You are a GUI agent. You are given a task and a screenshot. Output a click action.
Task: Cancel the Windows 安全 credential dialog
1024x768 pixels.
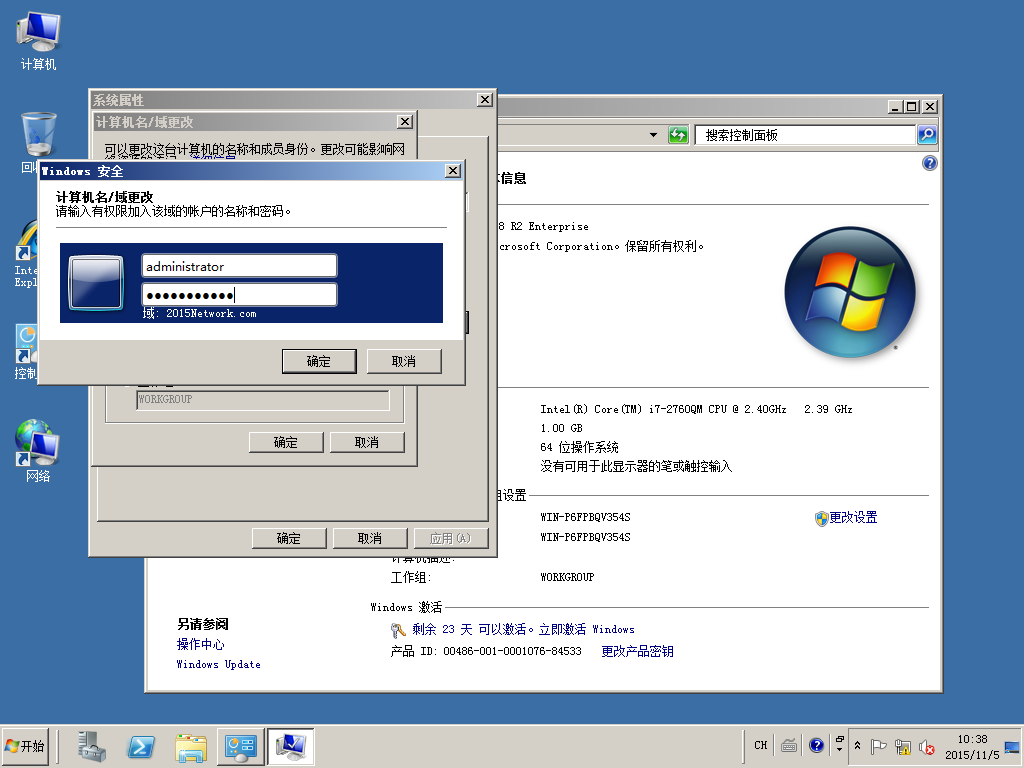tap(404, 361)
